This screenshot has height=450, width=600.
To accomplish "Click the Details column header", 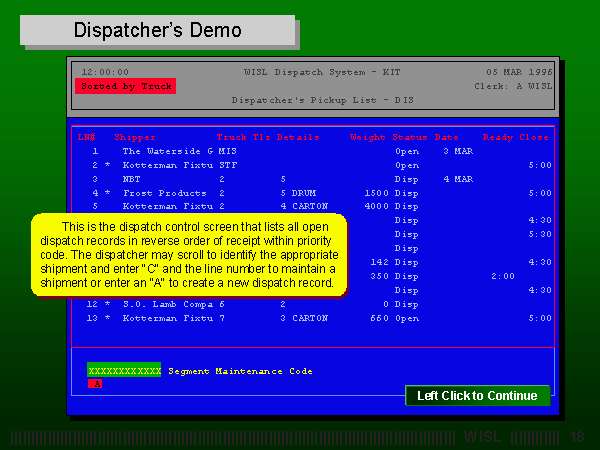I will [x=298, y=137].
